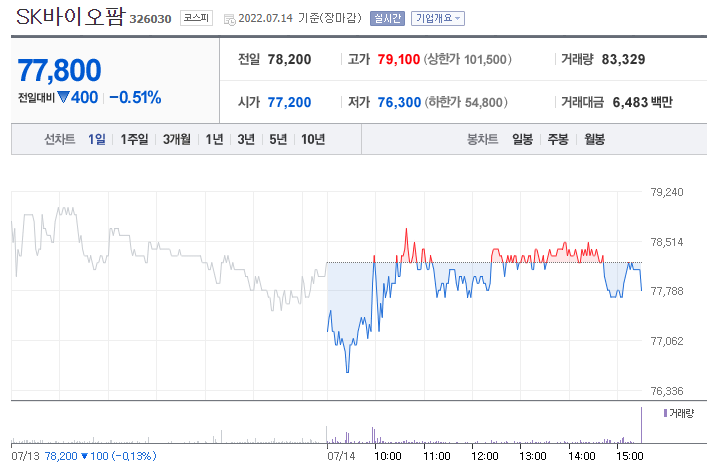The image size is (707, 467).
Task: Switch to the 1년 chart tab
Action: coord(214,139)
